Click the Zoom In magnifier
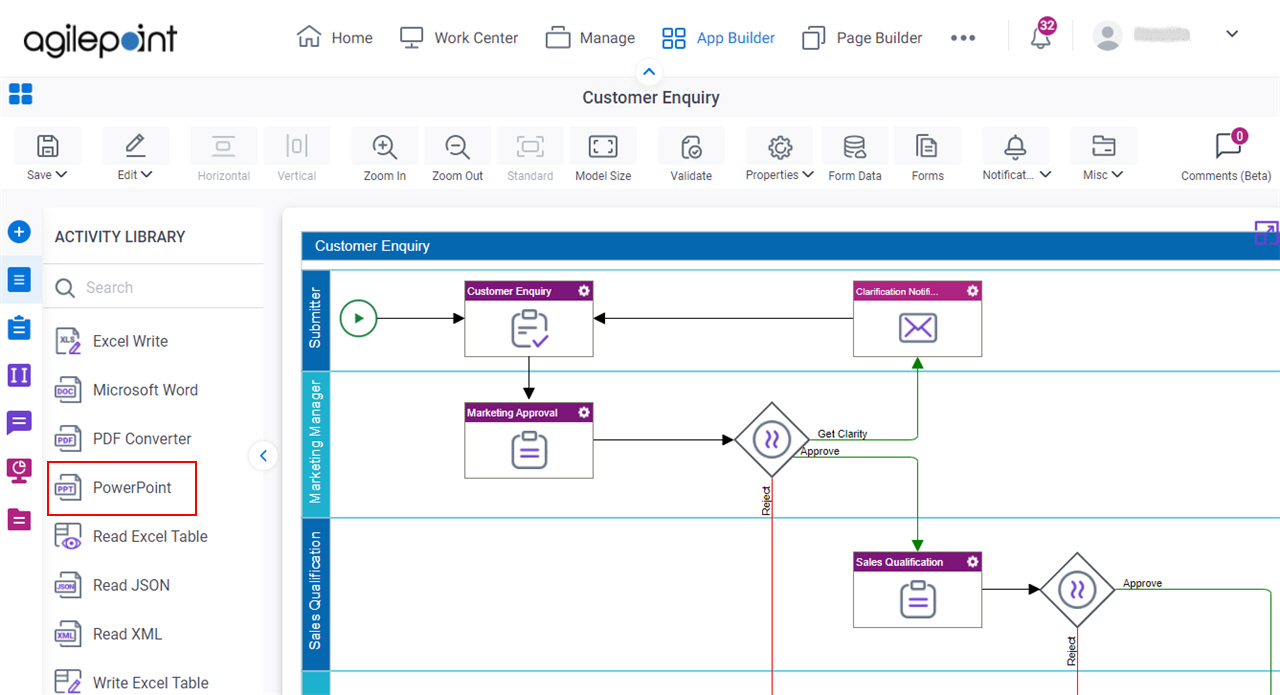Image resolution: width=1280 pixels, height=695 pixels. [x=385, y=147]
